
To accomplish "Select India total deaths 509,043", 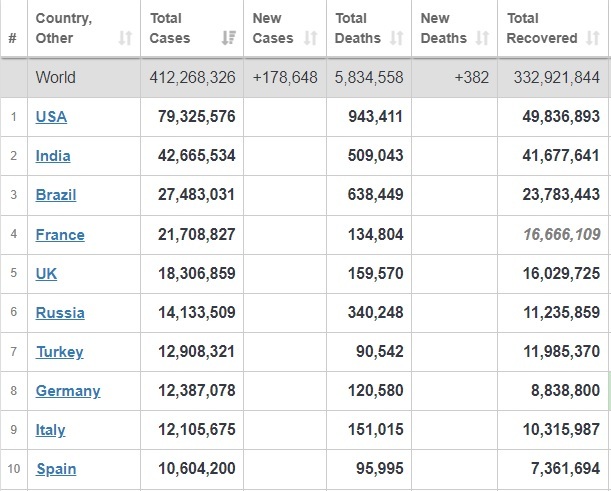I will (376, 156).
